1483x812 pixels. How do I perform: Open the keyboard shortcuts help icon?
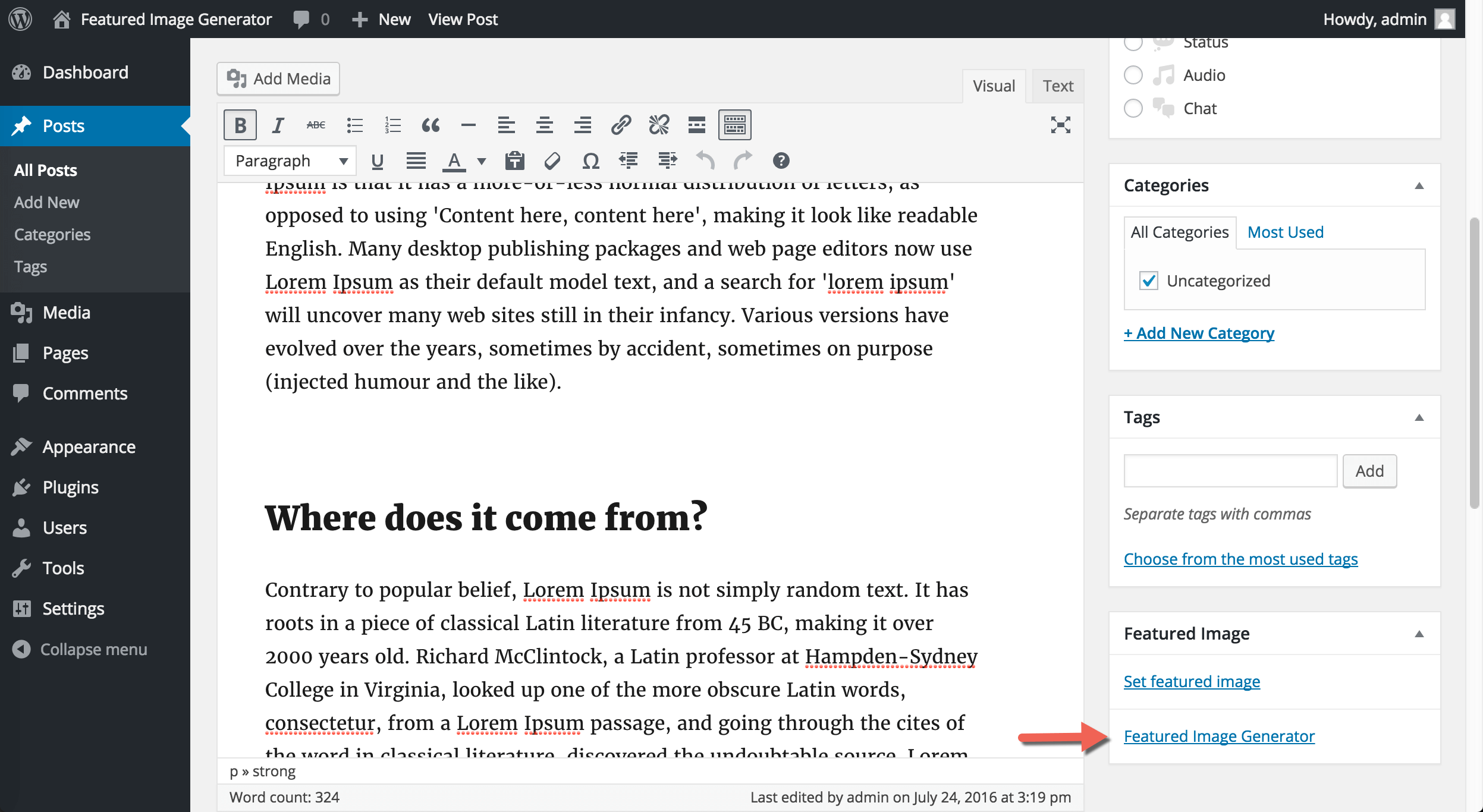click(781, 161)
